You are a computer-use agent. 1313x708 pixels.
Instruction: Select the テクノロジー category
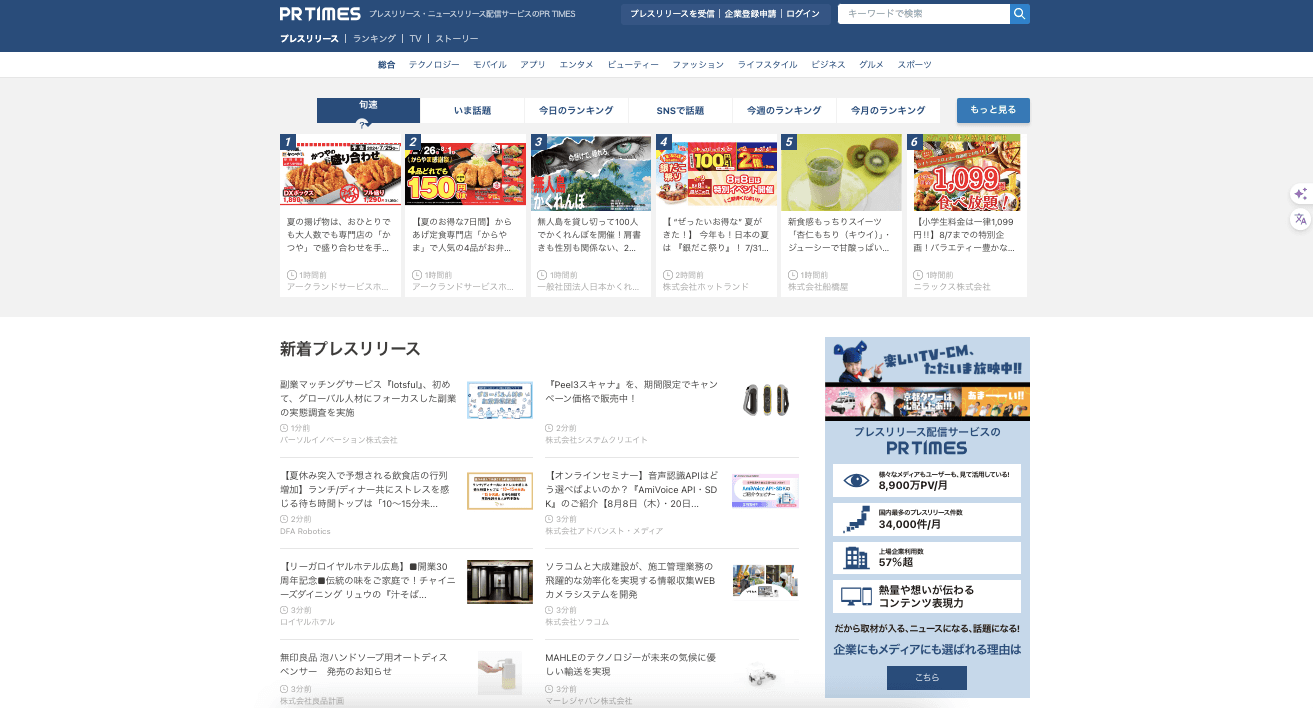point(434,65)
